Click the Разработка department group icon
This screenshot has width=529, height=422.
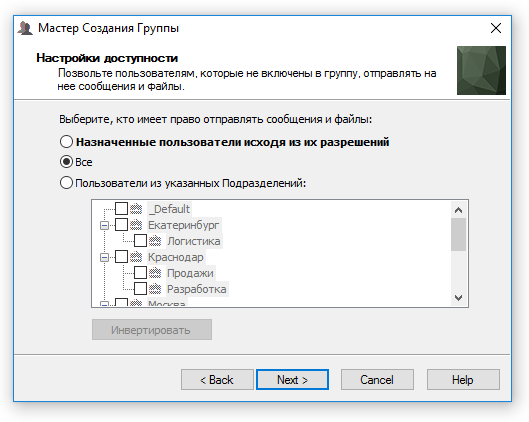155,289
